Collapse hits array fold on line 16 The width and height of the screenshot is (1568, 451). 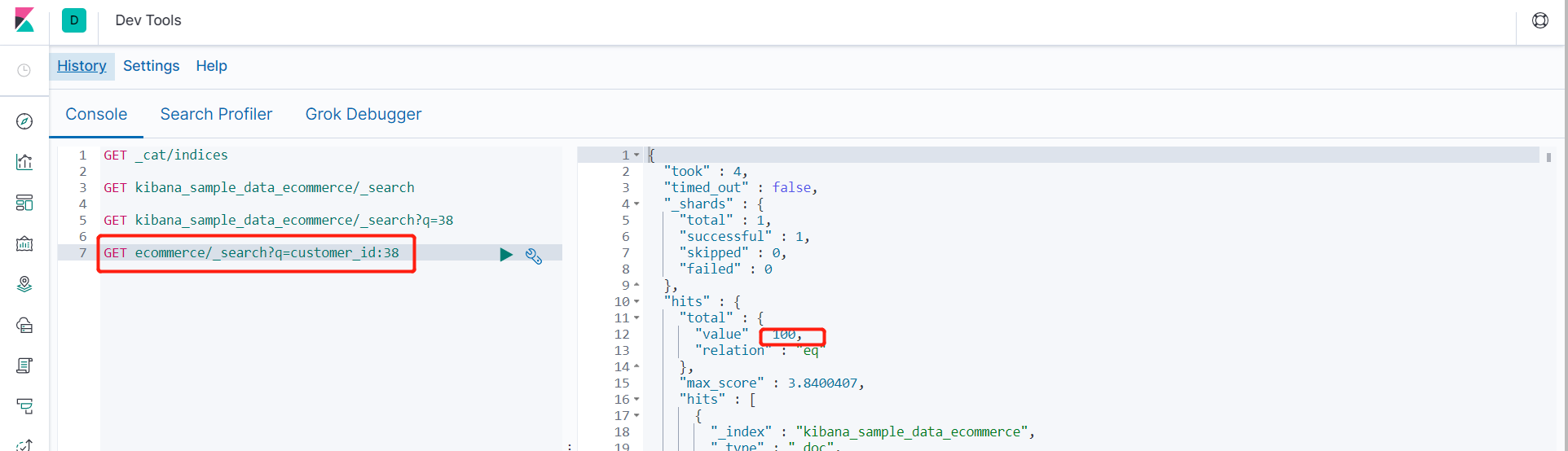(636, 399)
